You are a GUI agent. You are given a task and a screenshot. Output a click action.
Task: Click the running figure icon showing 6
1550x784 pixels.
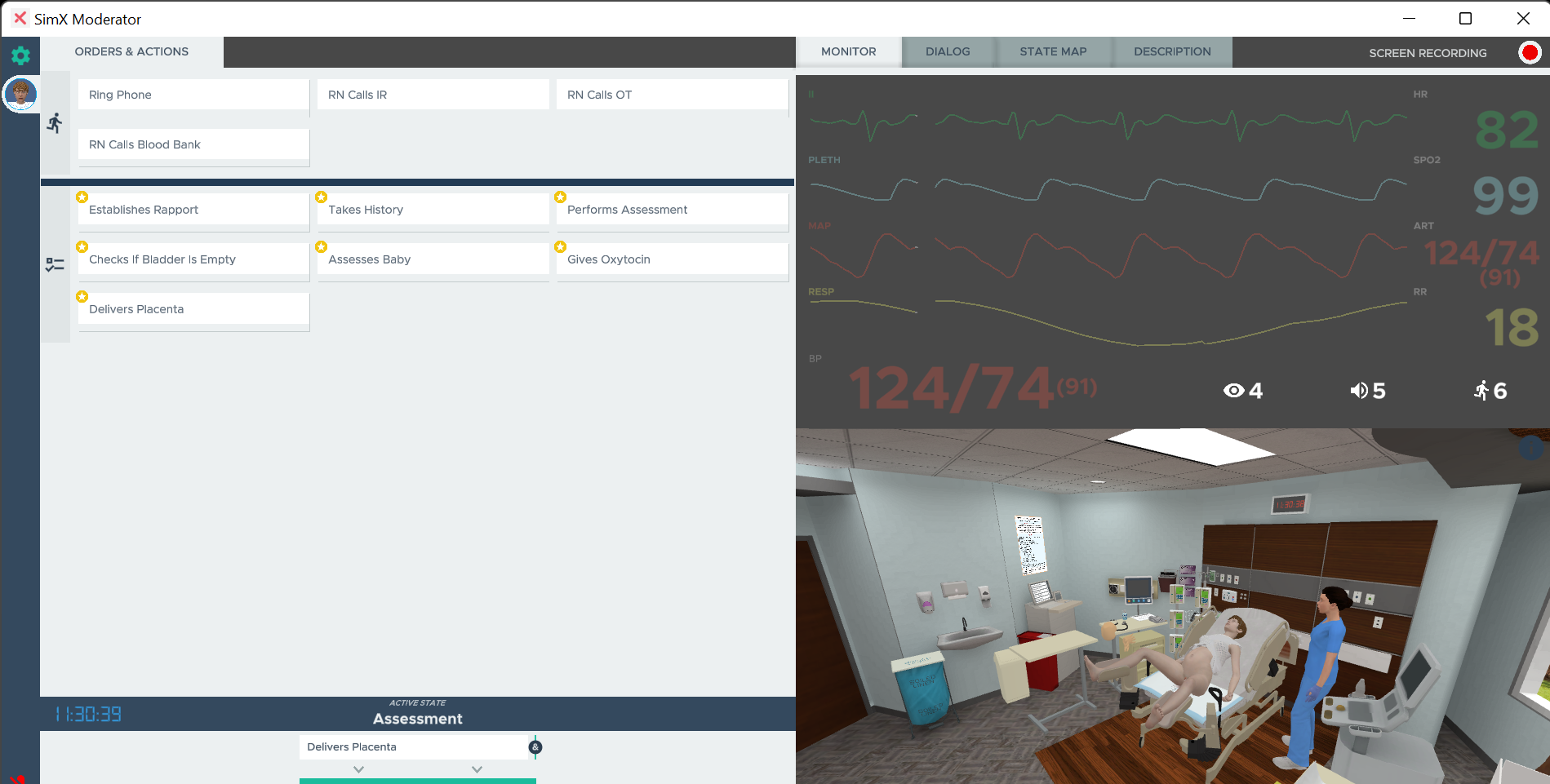(1481, 391)
